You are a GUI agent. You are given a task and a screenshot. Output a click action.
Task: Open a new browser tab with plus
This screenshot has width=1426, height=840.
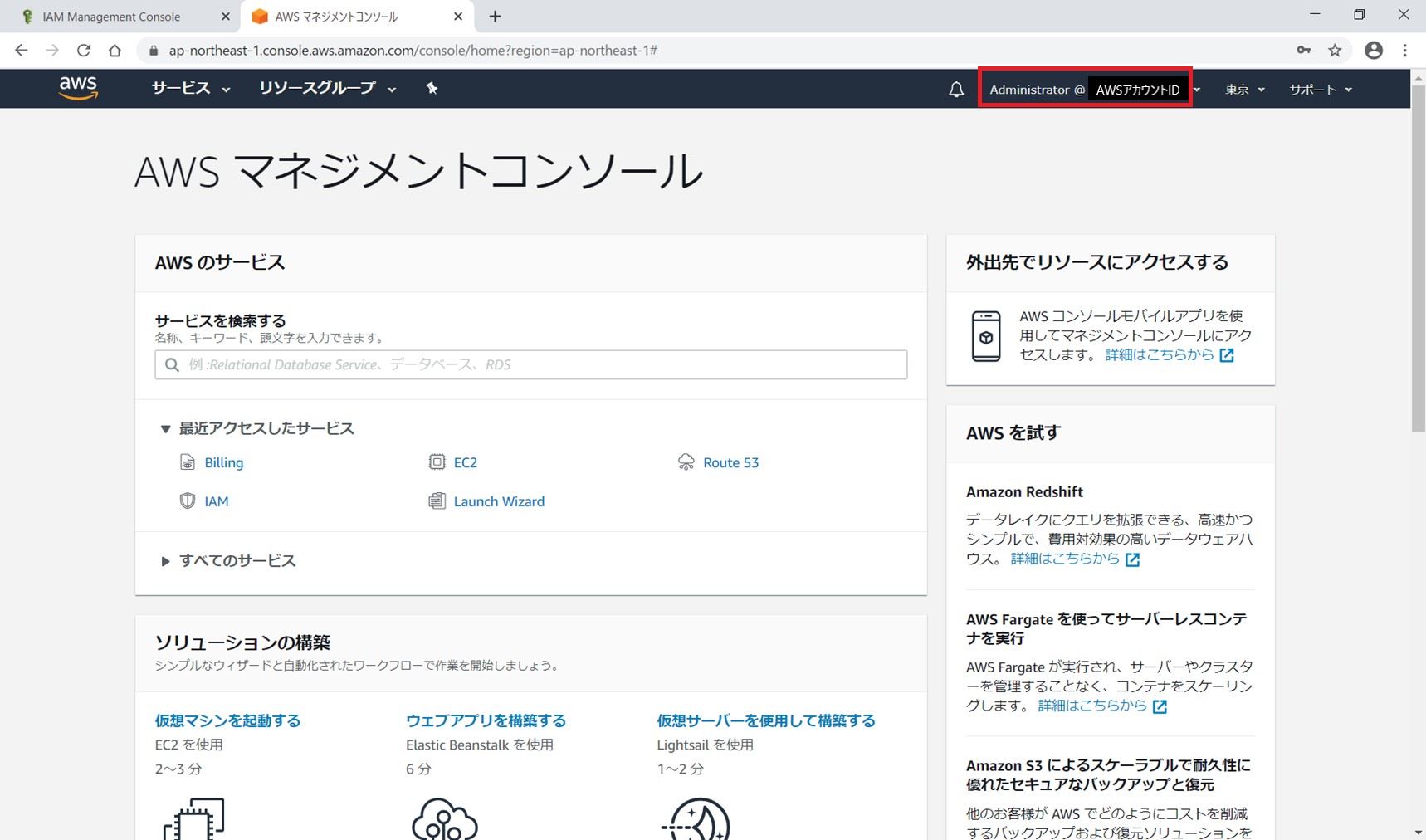point(496,17)
